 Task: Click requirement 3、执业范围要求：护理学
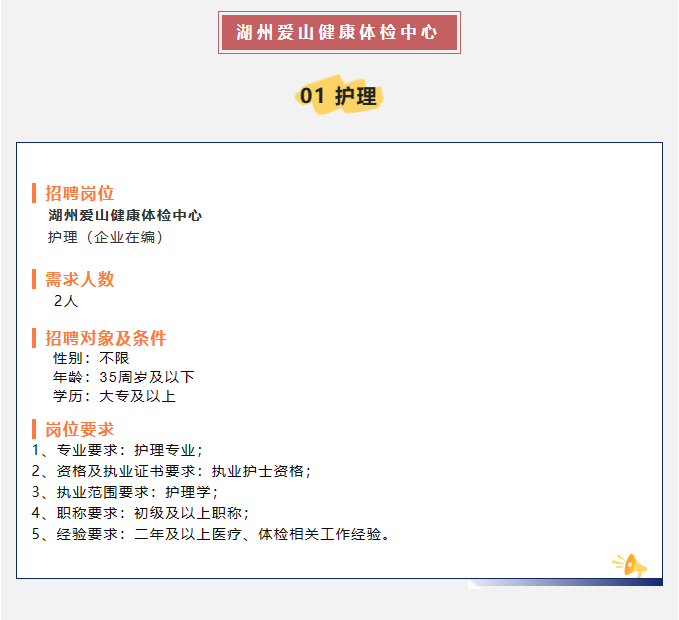tap(125, 492)
